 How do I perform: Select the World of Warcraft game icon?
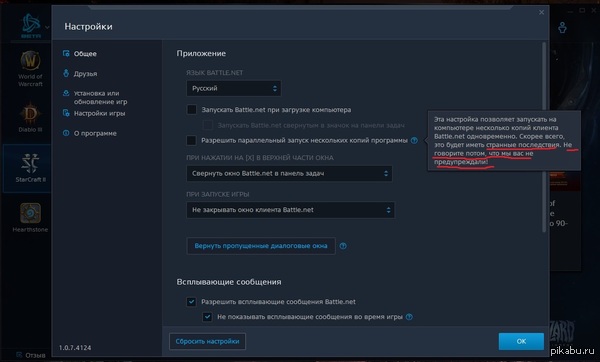pos(30,60)
